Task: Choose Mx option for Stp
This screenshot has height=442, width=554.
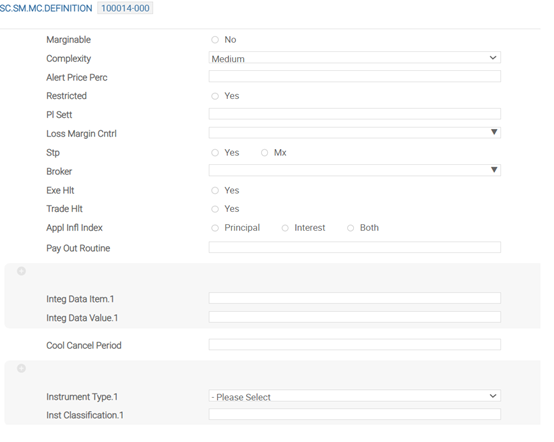Action: [264, 153]
